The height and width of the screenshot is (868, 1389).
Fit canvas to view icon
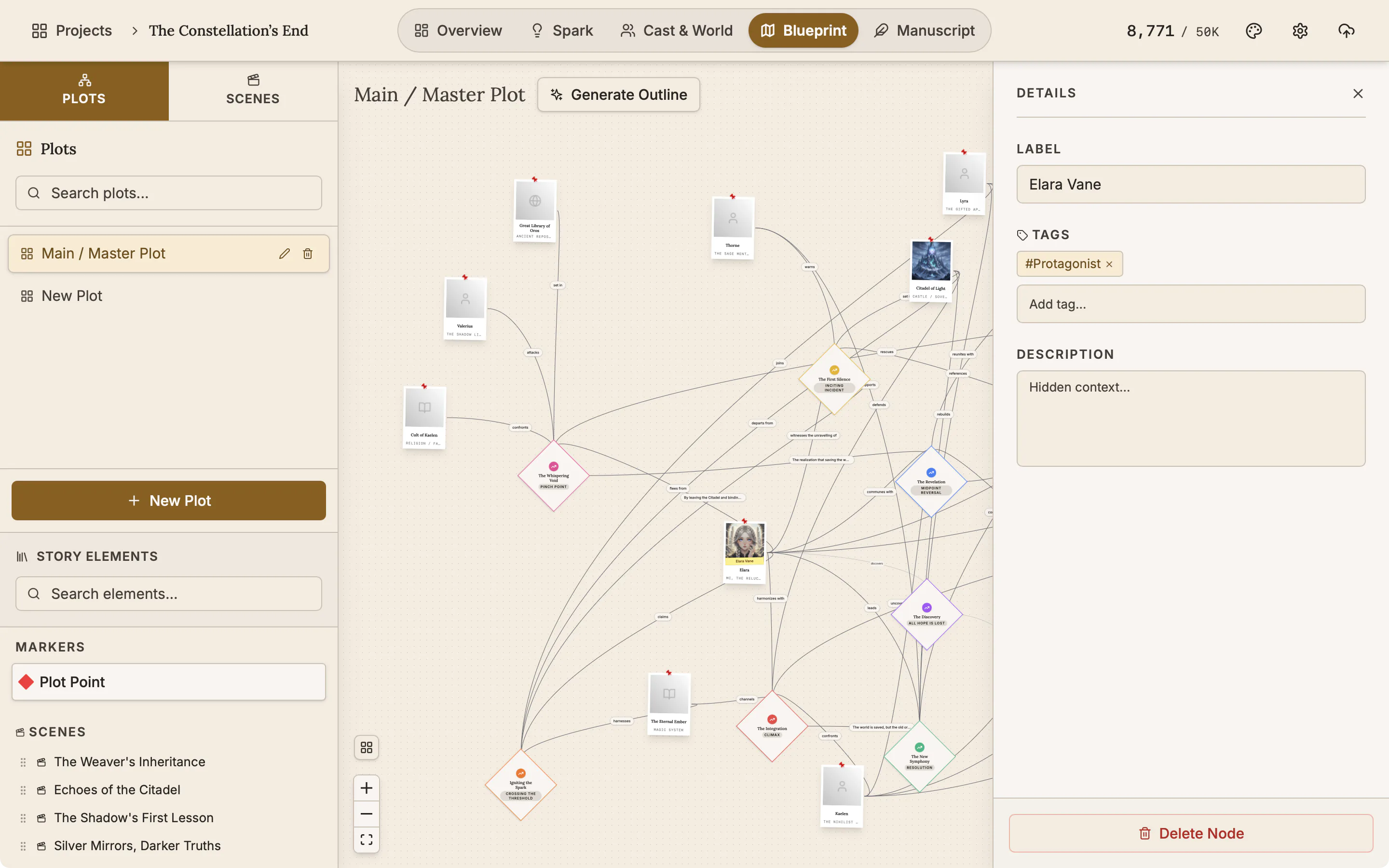(366, 839)
